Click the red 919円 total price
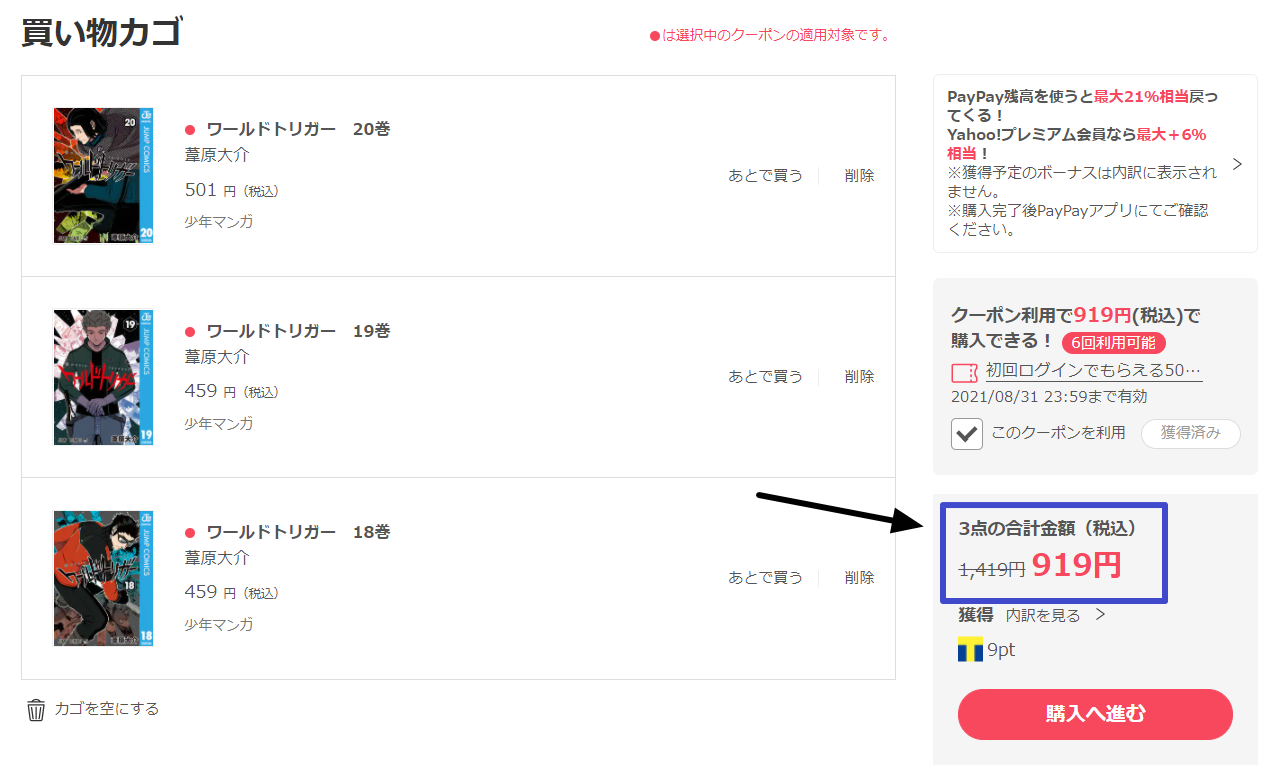Viewport: 1283px width, 772px height. 1076,566
